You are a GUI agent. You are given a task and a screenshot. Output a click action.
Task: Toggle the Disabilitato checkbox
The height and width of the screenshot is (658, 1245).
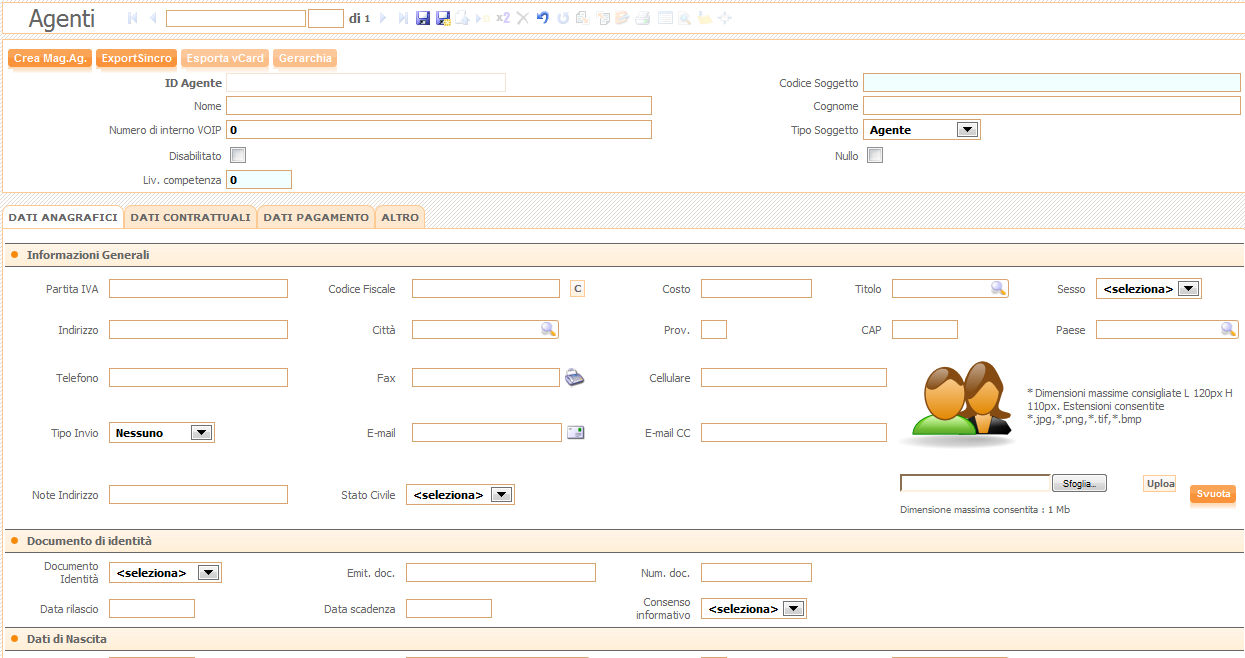click(238, 155)
